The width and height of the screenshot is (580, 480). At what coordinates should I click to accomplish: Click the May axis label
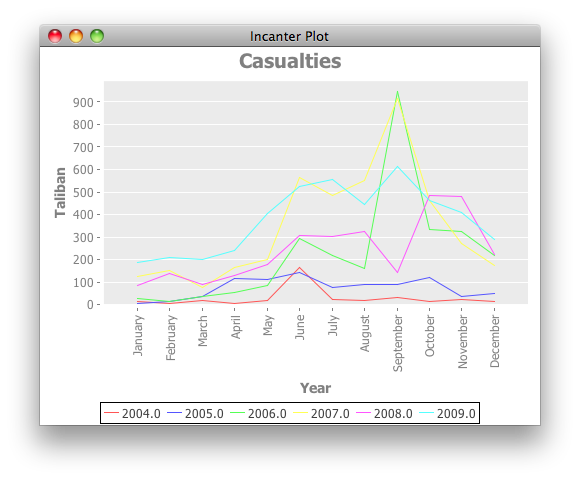tap(268, 325)
